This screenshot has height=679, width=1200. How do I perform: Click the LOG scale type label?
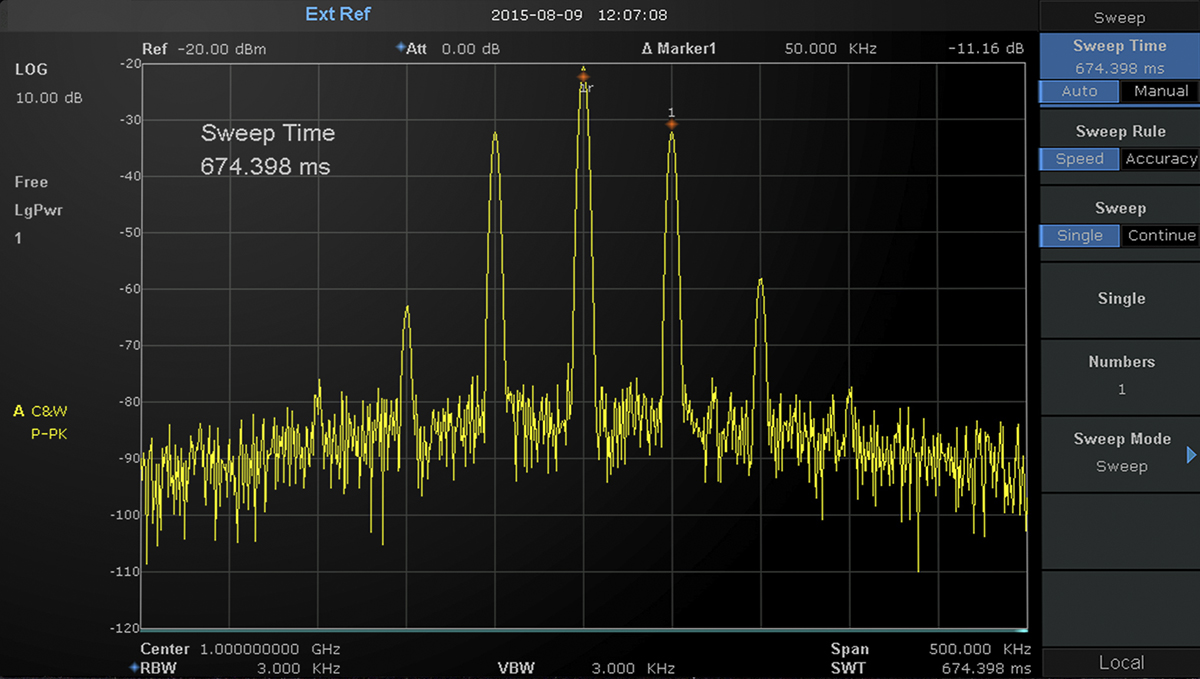coord(31,69)
